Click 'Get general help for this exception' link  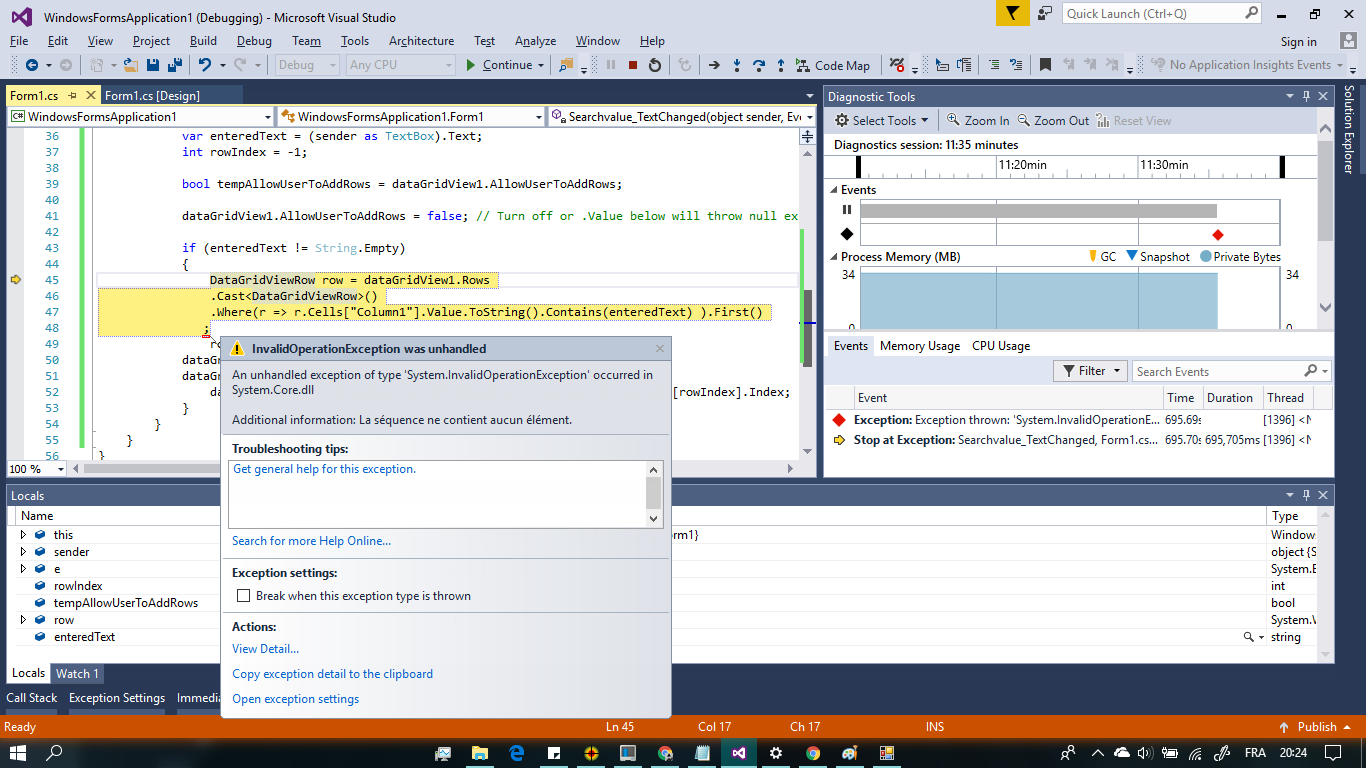(324, 469)
